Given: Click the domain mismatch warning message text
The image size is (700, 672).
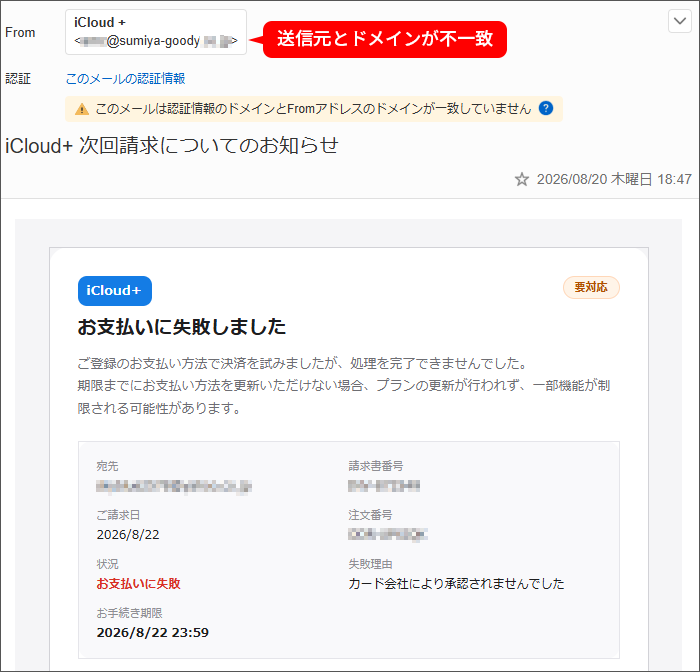Looking at the screenshot, I should pos(313,109).
